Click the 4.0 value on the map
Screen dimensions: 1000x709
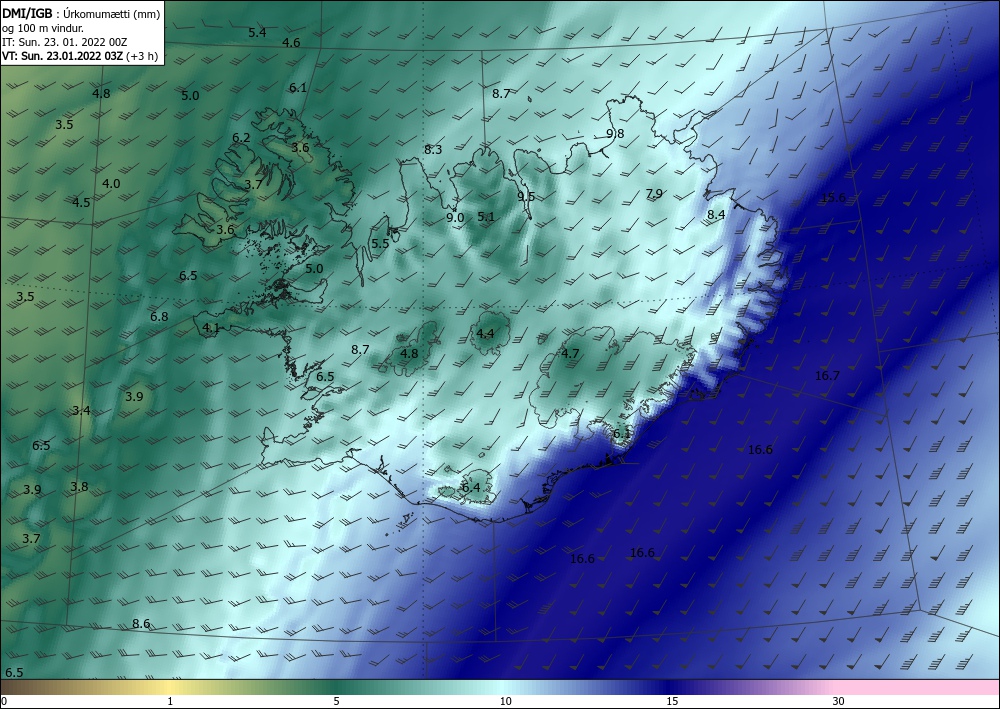pos(111,184)
